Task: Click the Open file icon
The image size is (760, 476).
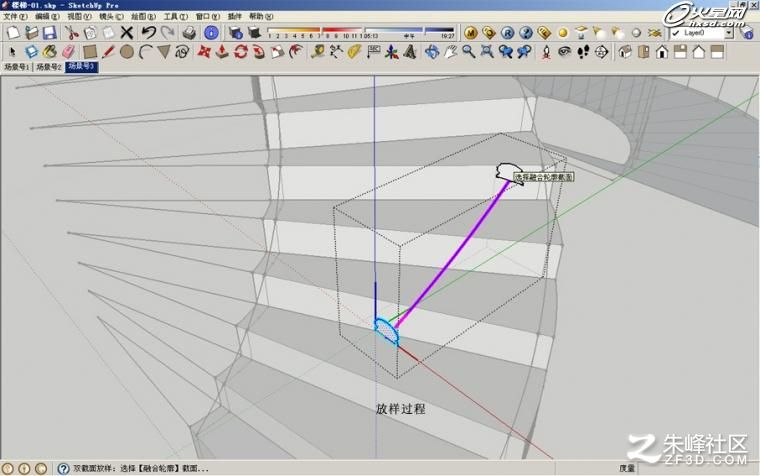Action: coord(32,33)
